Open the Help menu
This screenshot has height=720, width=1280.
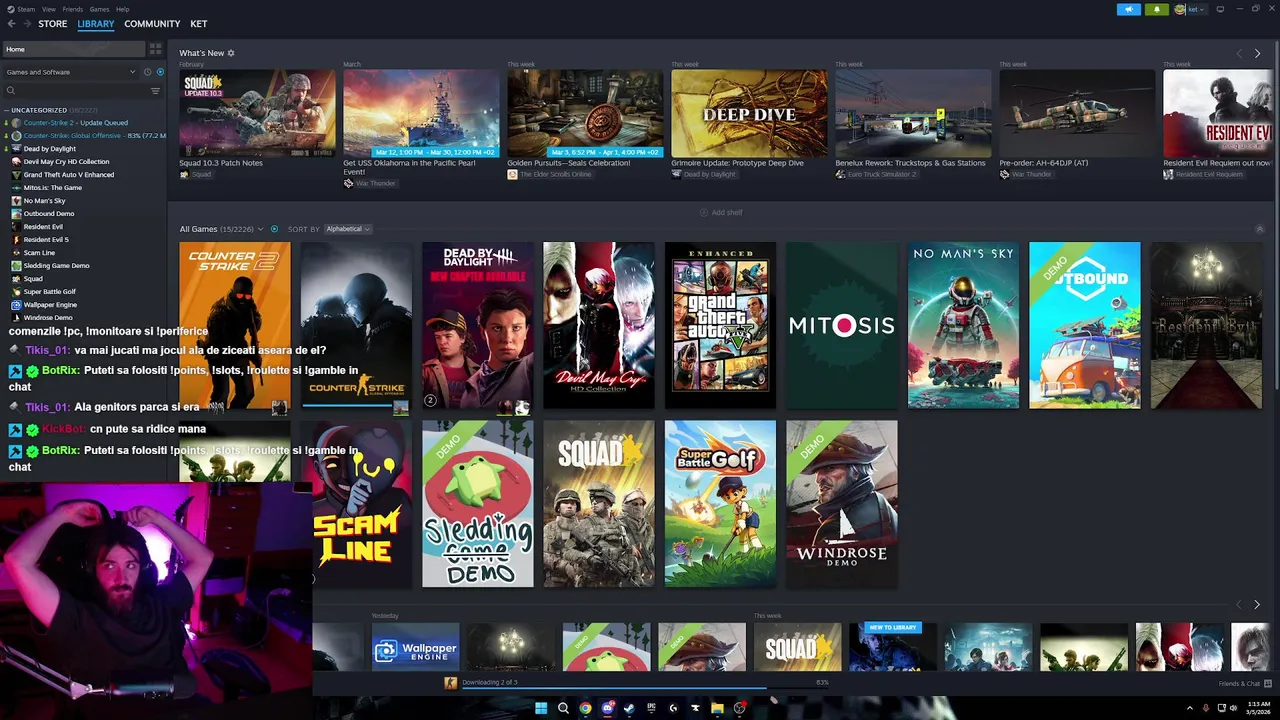coord(122,9)
